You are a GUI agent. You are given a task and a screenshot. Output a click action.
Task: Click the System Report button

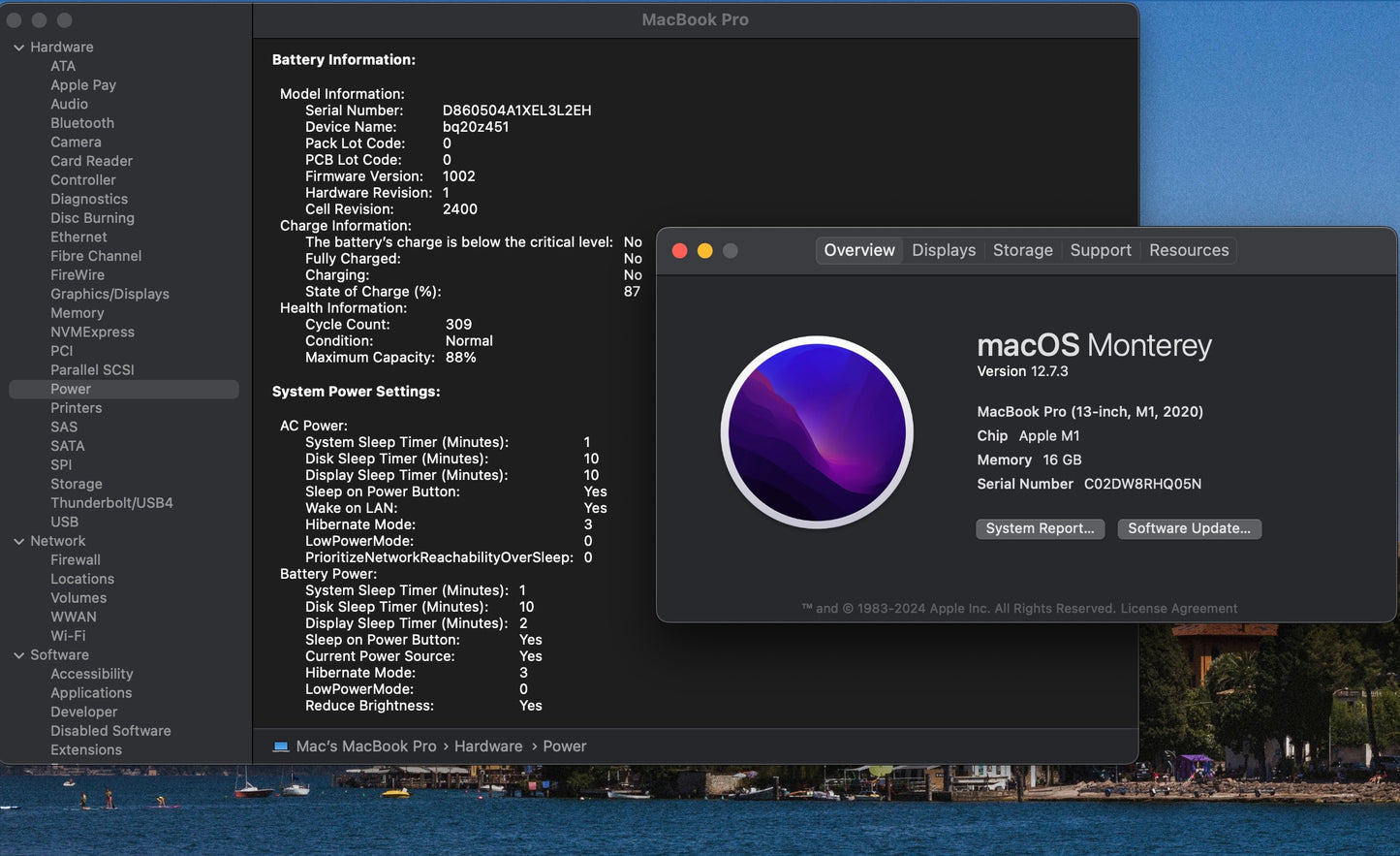(1040, 528)
